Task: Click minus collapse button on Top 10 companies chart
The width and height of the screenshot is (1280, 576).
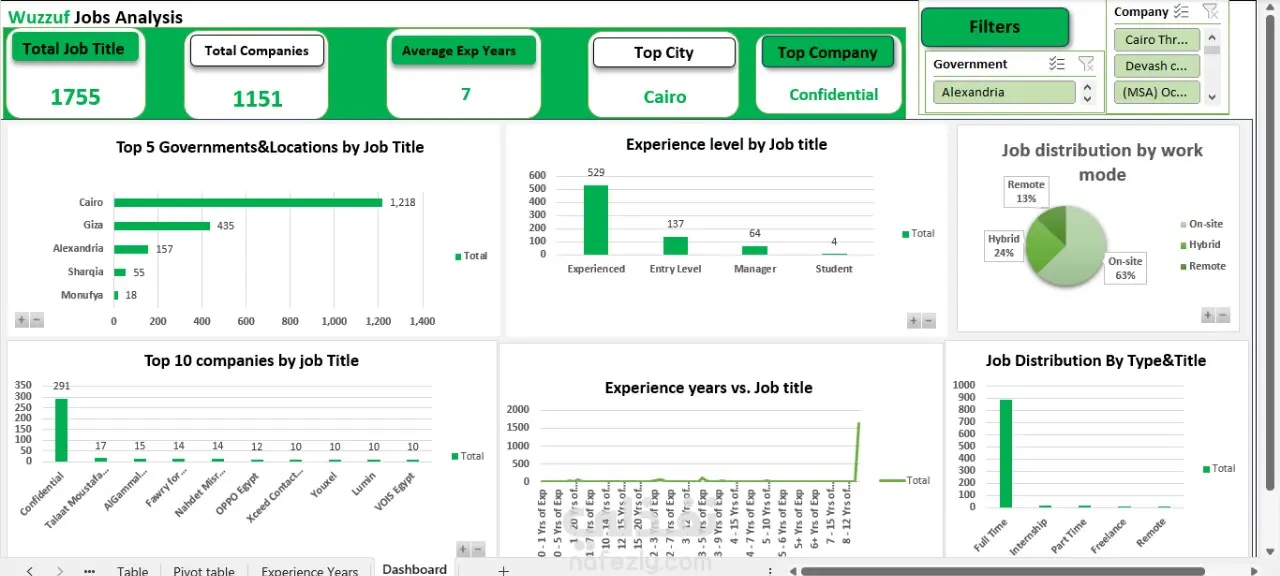Action: pyautogui.click(x=477, y=549)
